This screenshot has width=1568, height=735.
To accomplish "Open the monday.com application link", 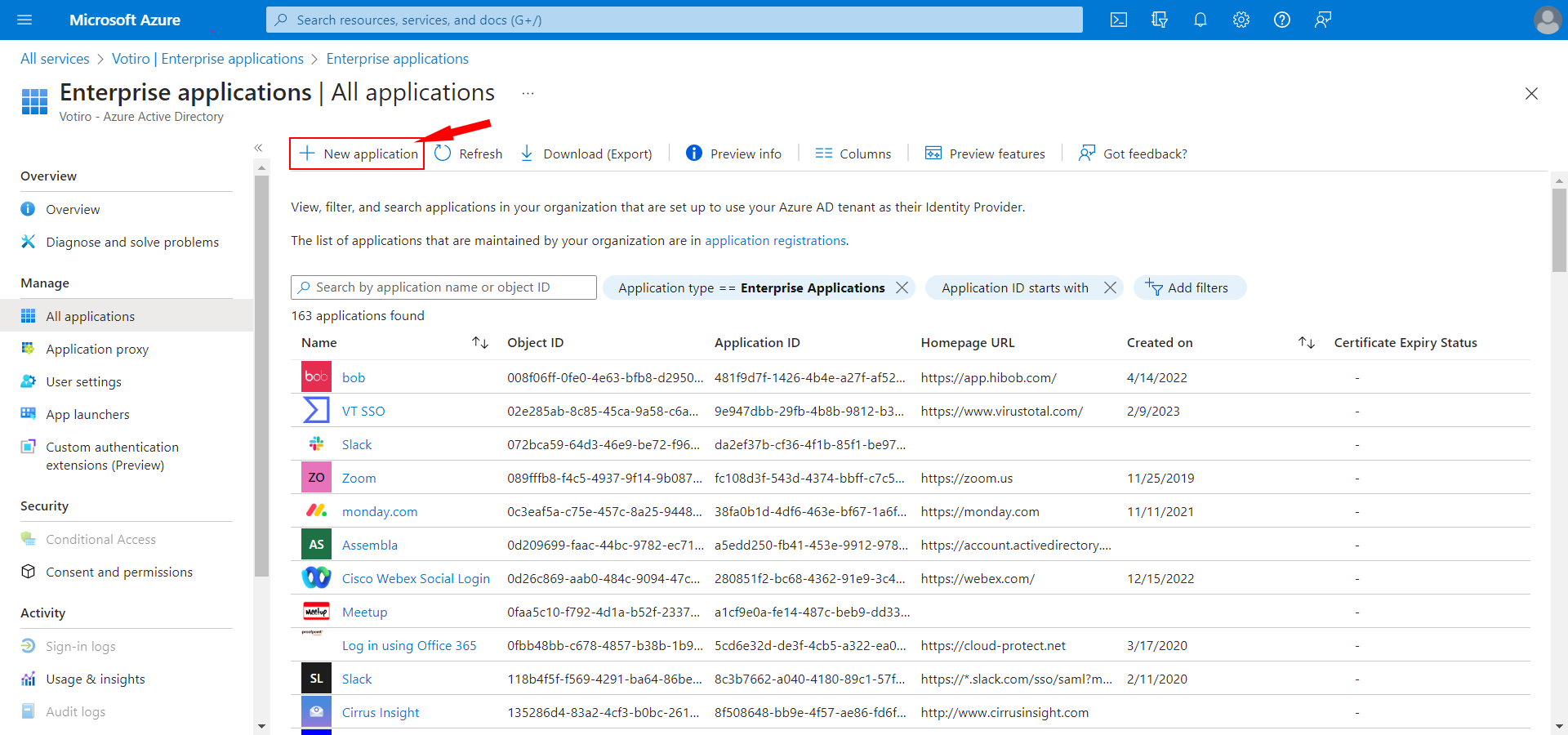I will click(x=380, y=511).
